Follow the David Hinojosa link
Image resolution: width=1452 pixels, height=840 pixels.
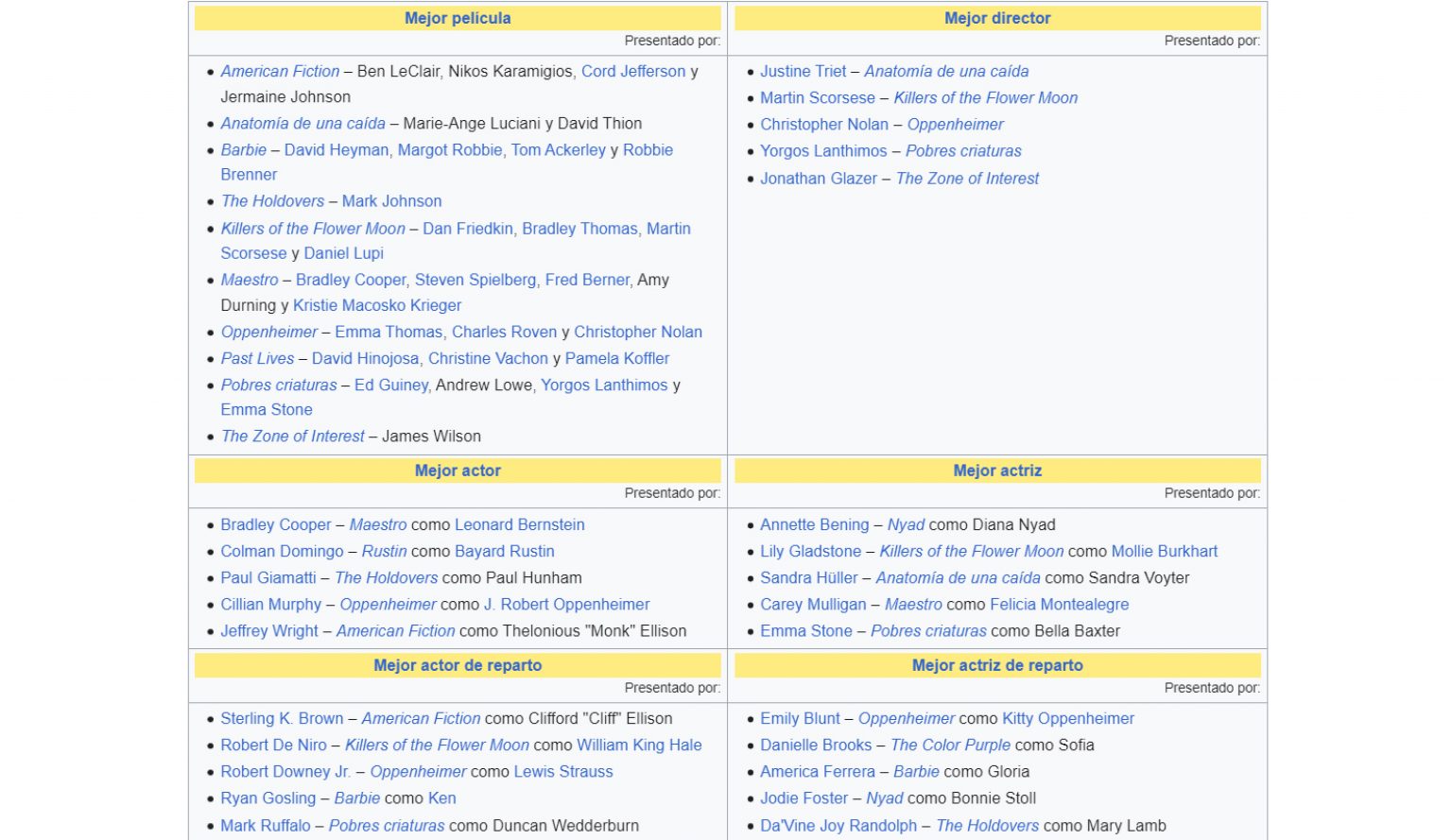[x=366, y=358]
